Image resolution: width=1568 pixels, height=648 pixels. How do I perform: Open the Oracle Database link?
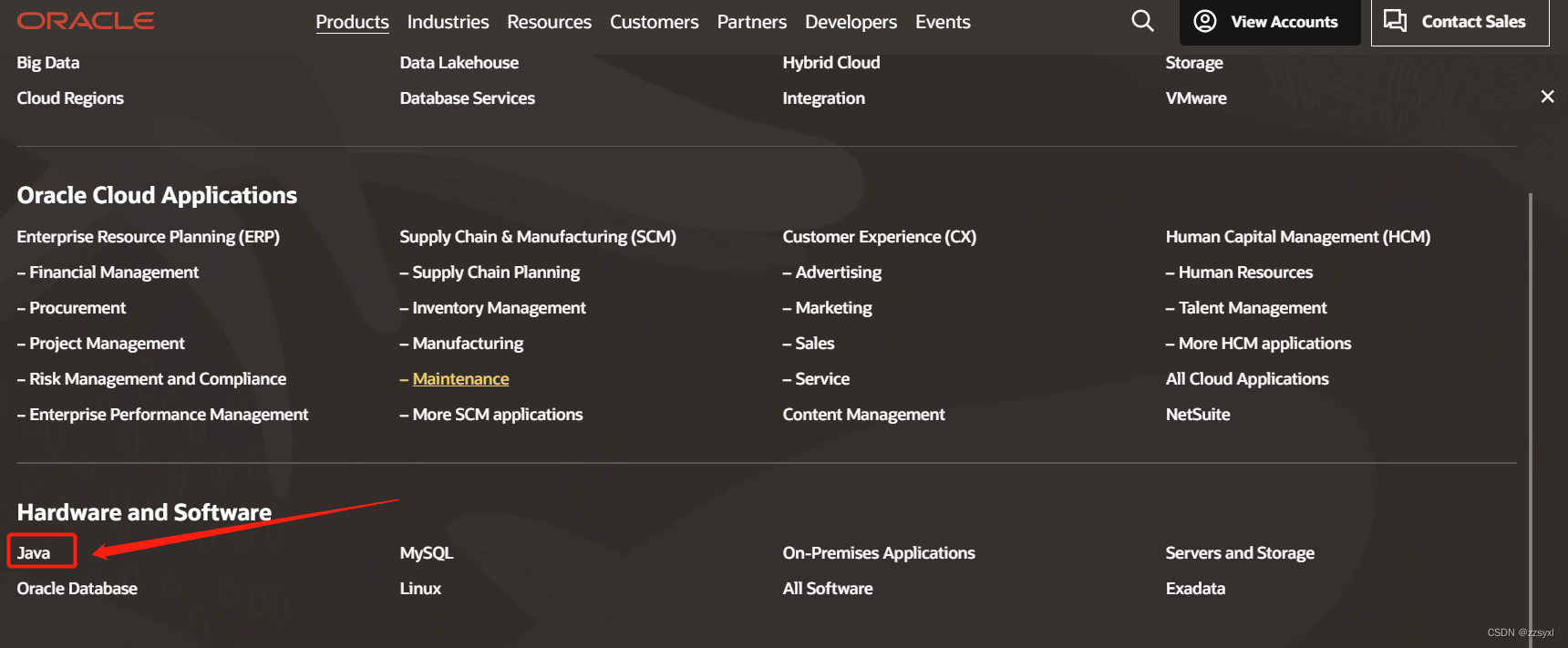[x=77, y=589]
